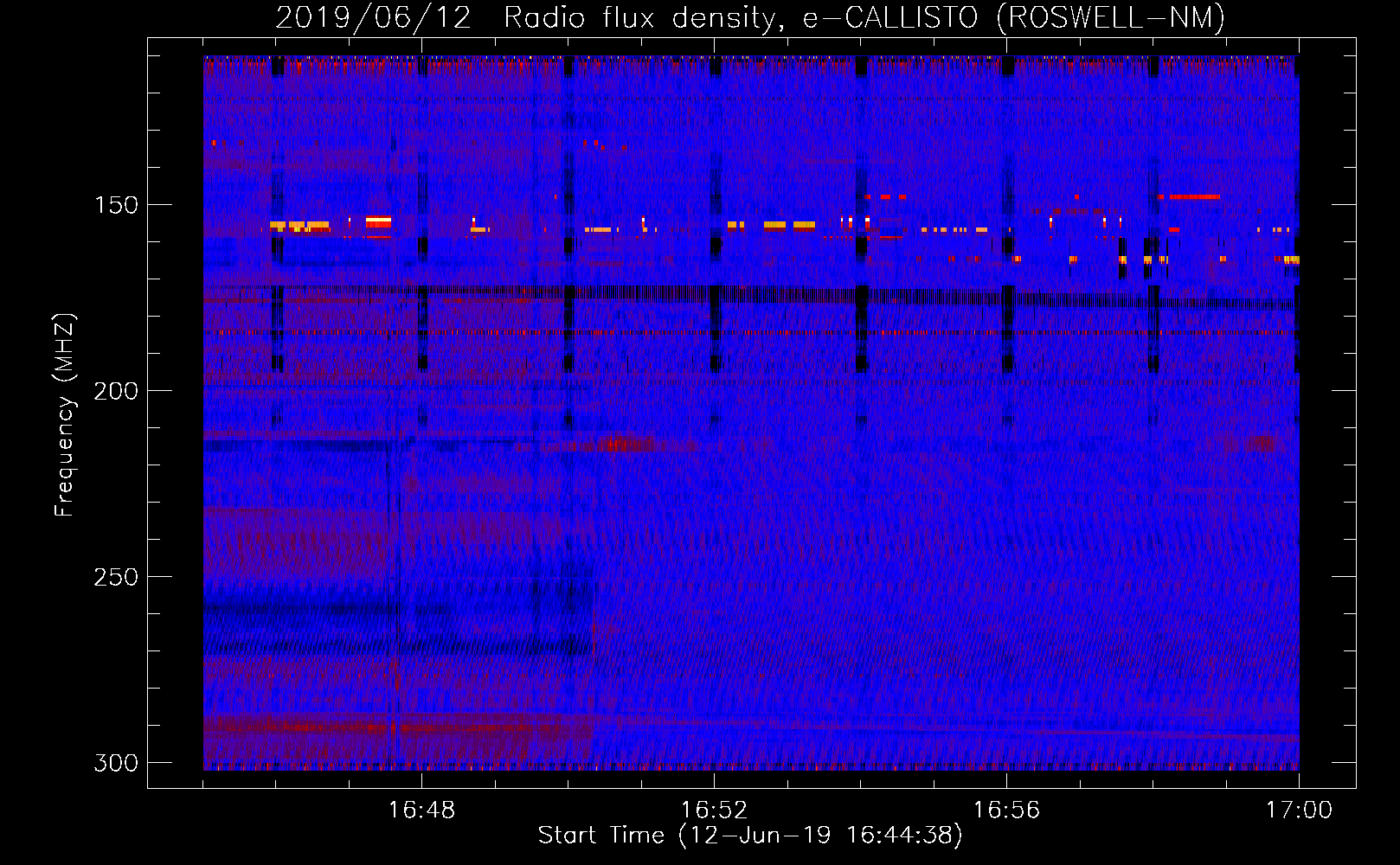1400x865 pixels.
Task: Click the 16:52 time tick label
Action: pyautogui.click(x=714, y=810)
